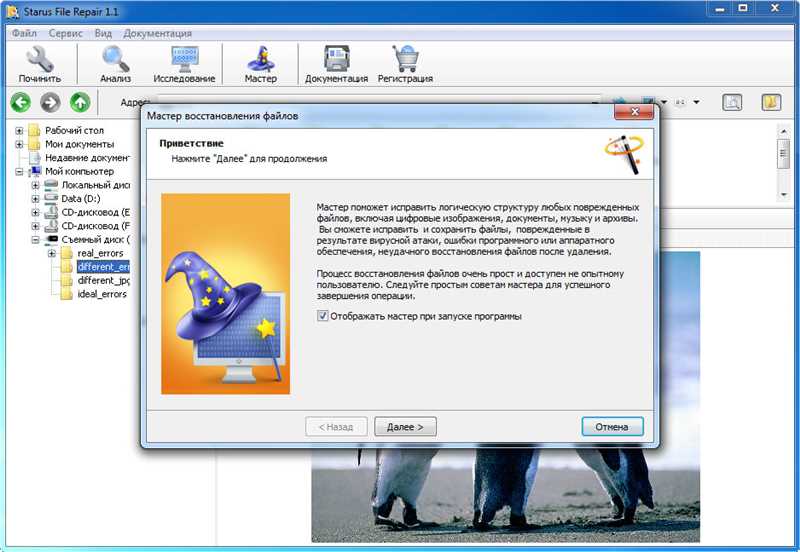Click the Мои документы folder icon
Screen dimensions: 800x552
[x=34, y=144]
